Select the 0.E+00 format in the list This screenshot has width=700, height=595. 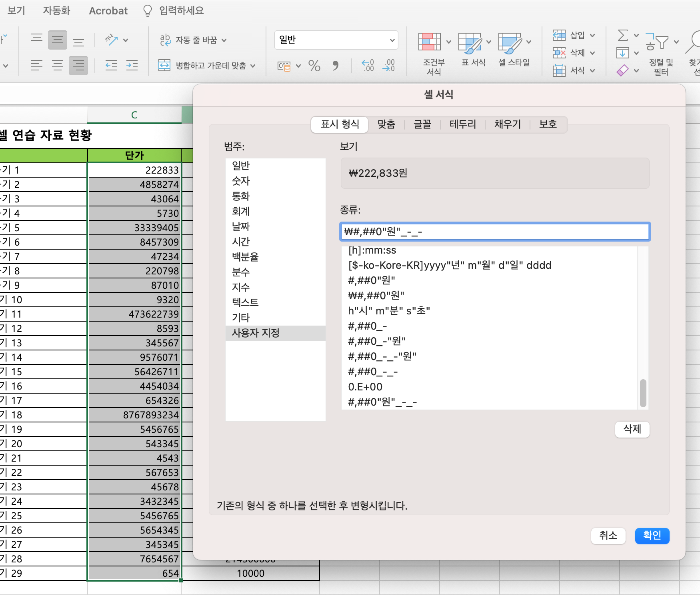point(490,387)
